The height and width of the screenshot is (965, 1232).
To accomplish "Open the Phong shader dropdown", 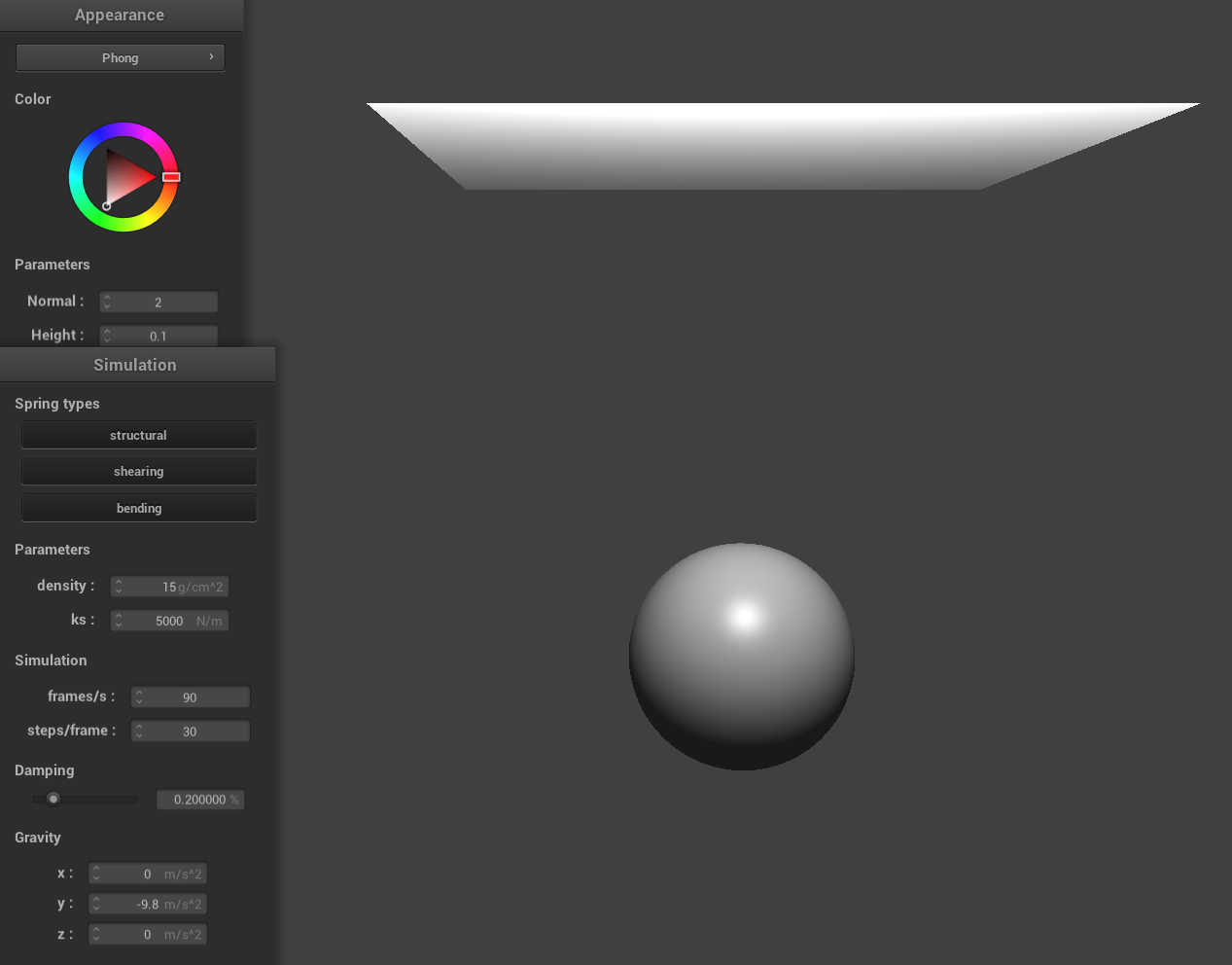I will tap(120, 57).
